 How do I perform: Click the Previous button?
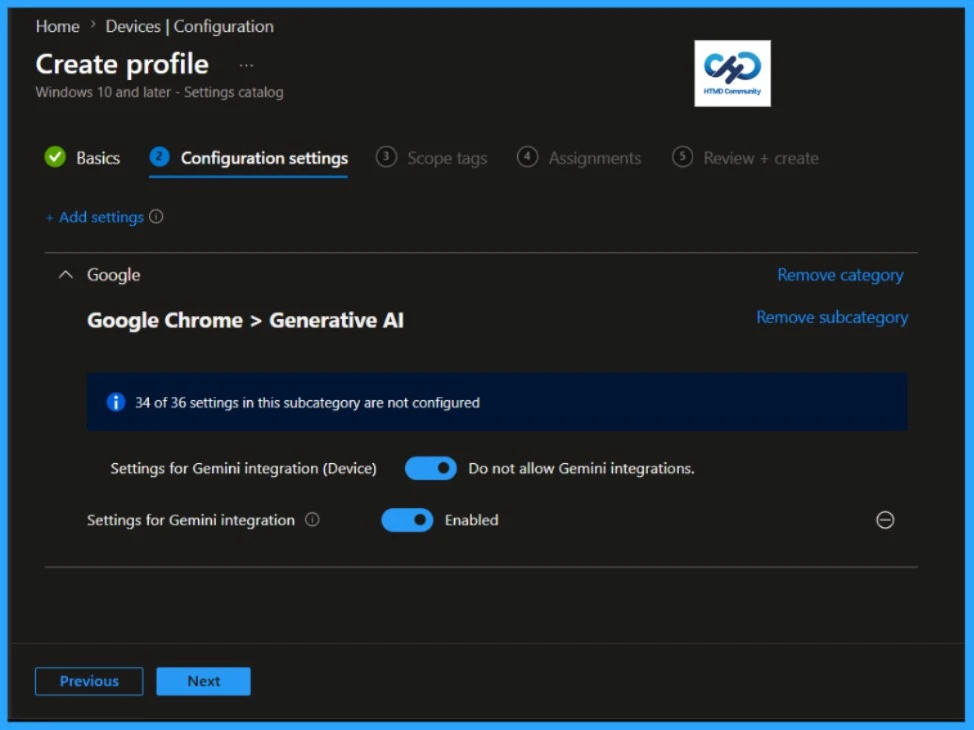89,681
